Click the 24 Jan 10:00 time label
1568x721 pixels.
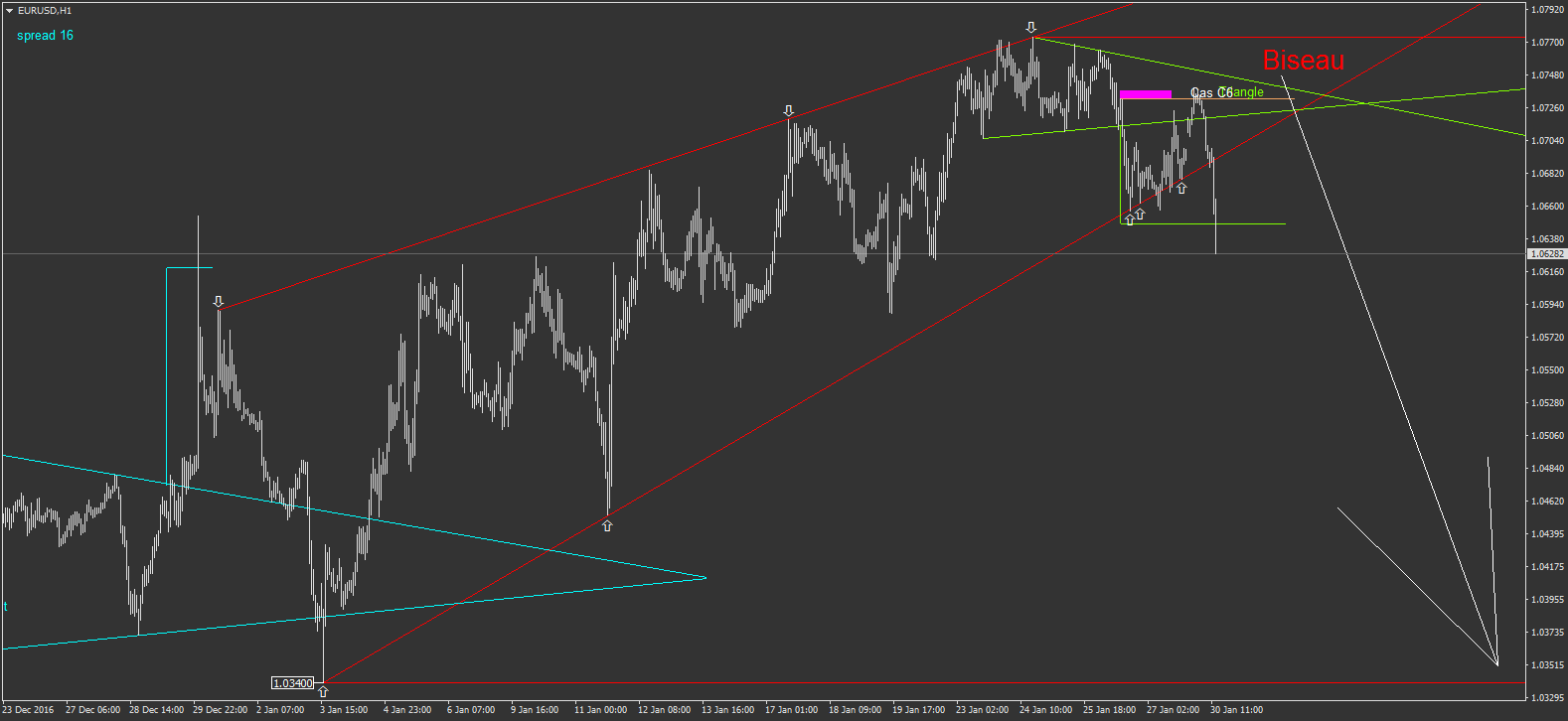tap(1046, 710)
